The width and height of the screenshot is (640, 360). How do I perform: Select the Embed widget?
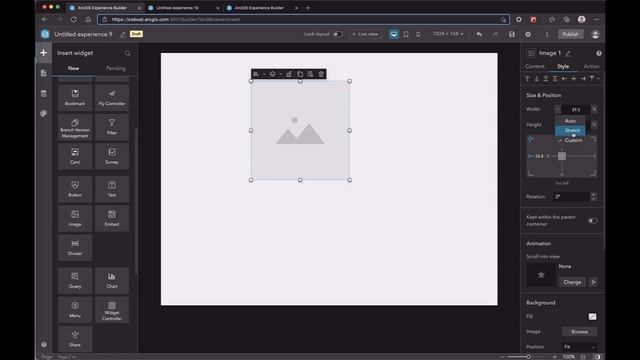(112, 219)
